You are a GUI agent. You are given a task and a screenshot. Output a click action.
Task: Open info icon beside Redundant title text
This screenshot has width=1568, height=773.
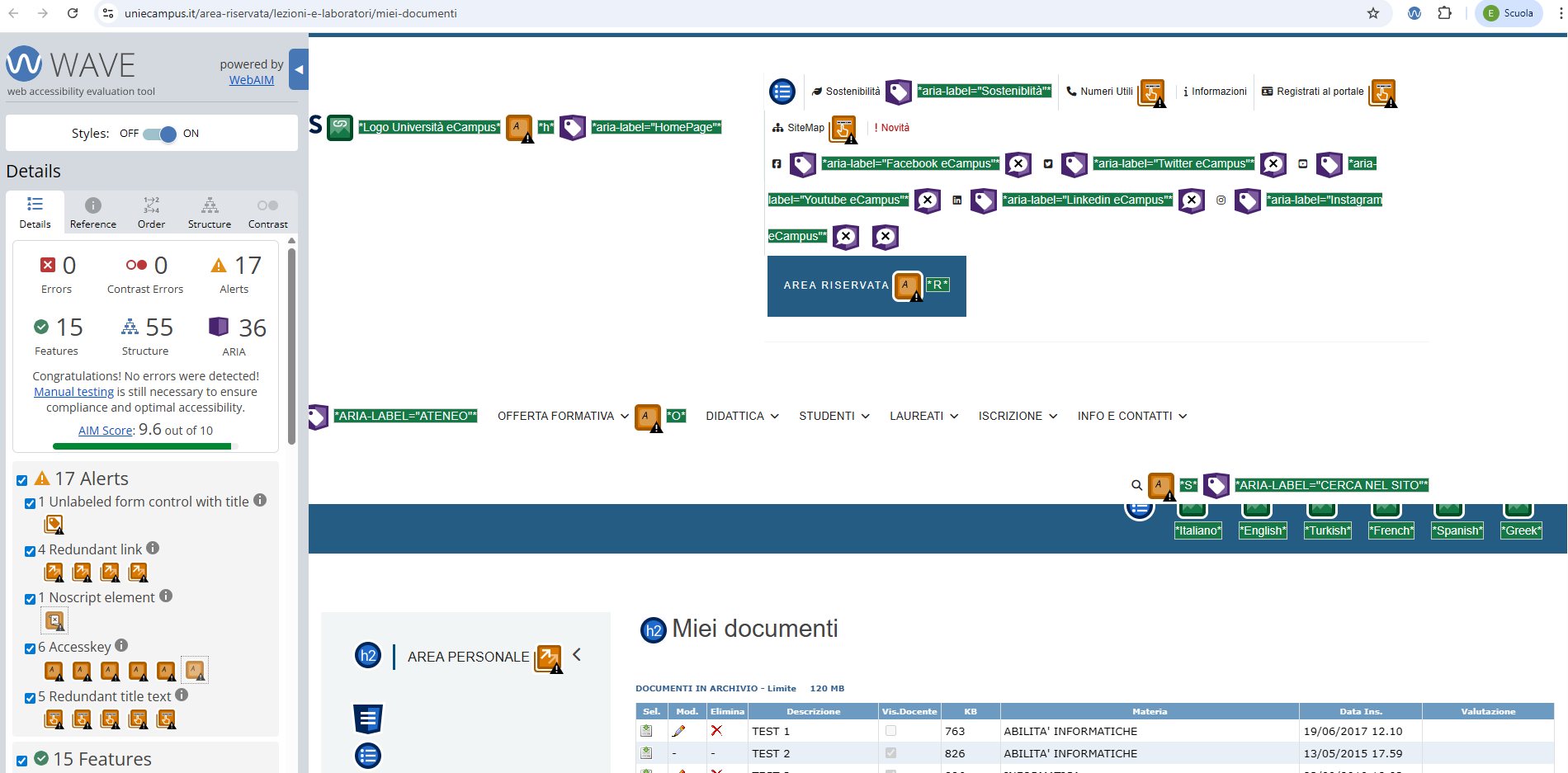[x=182, y=695]
